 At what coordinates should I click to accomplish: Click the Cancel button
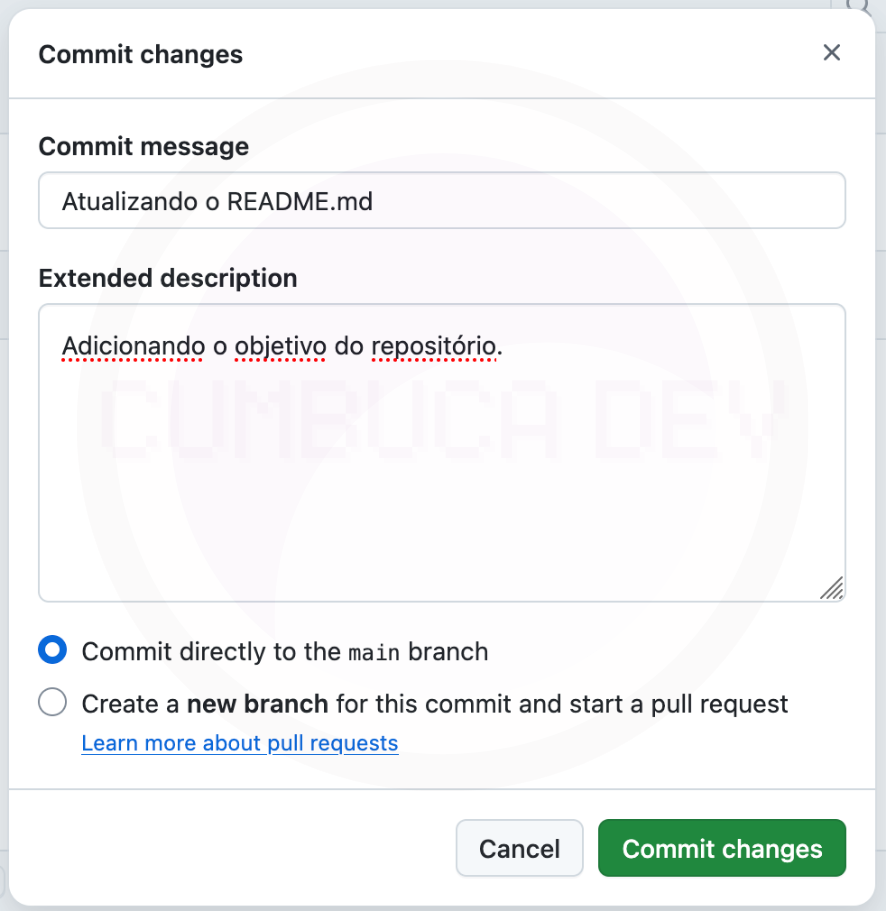click(519, 847)
